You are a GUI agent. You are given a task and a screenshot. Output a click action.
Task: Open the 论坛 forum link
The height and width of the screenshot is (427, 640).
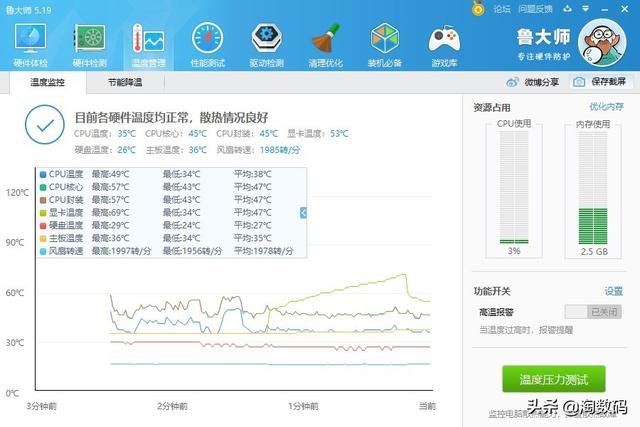point(502,9)
